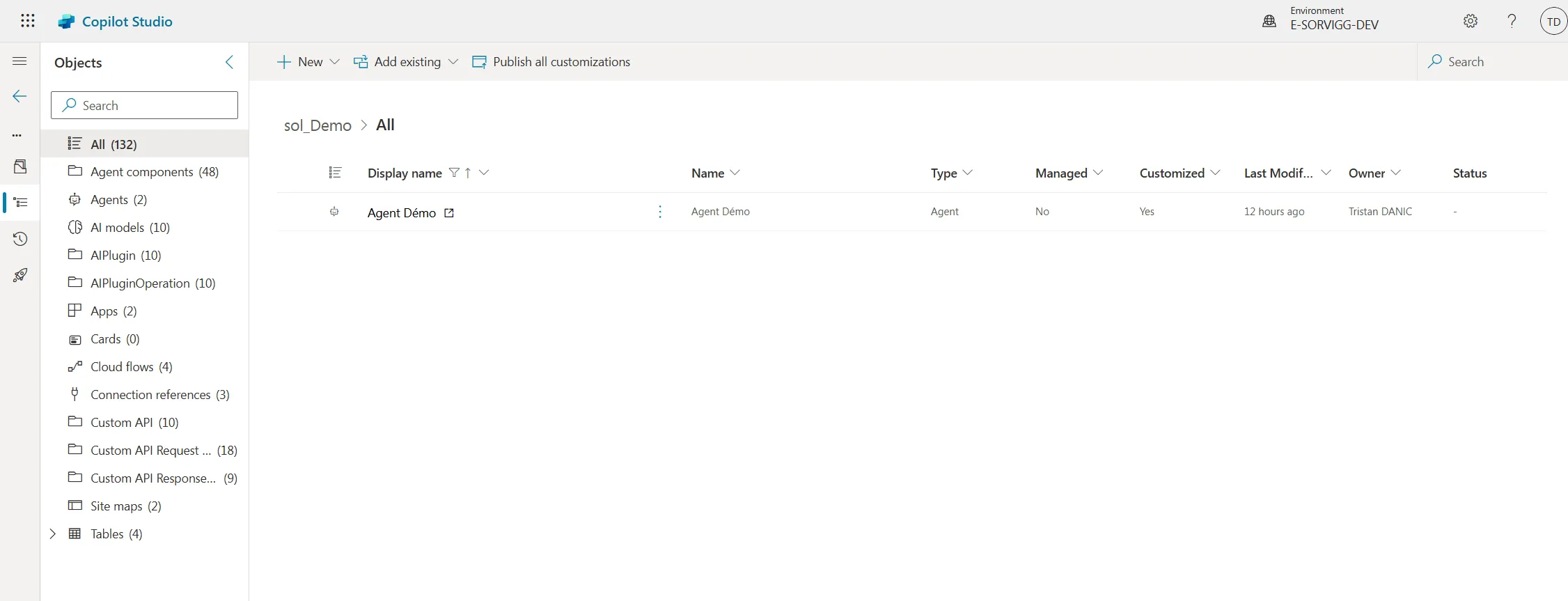Viewport: 1568px width, 601px height.
Task: Focus the top-right Search field
Action: coord(1493,61)
